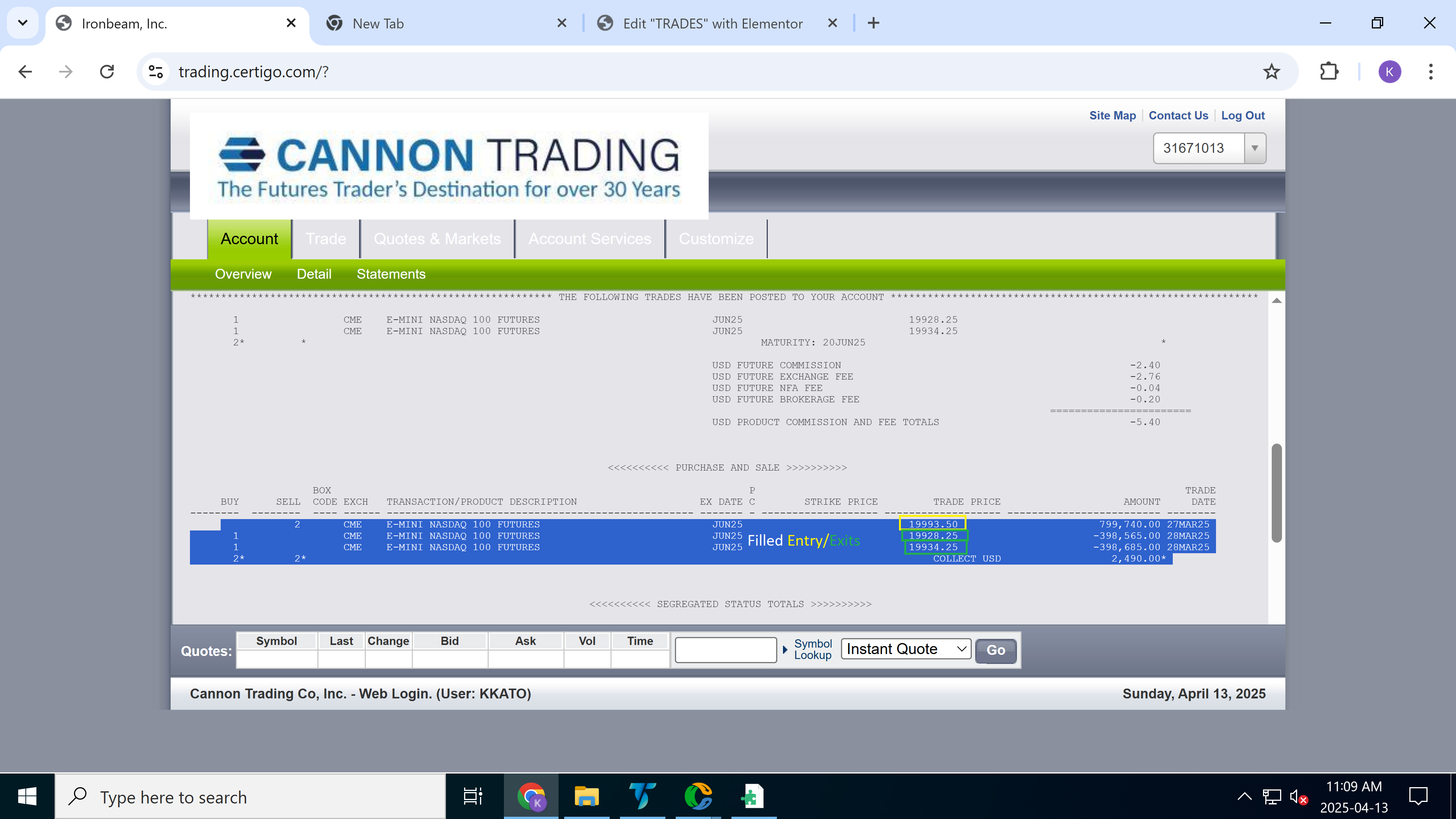Open the Trade main tab
This screenshot has height=819, width=1456.
tap(326, 238)
